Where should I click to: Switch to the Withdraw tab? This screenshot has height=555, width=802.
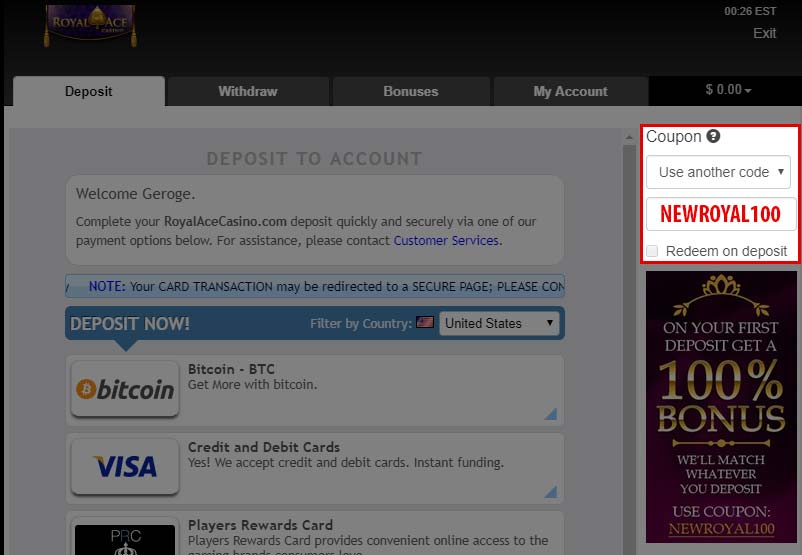(x=248, y=92)
